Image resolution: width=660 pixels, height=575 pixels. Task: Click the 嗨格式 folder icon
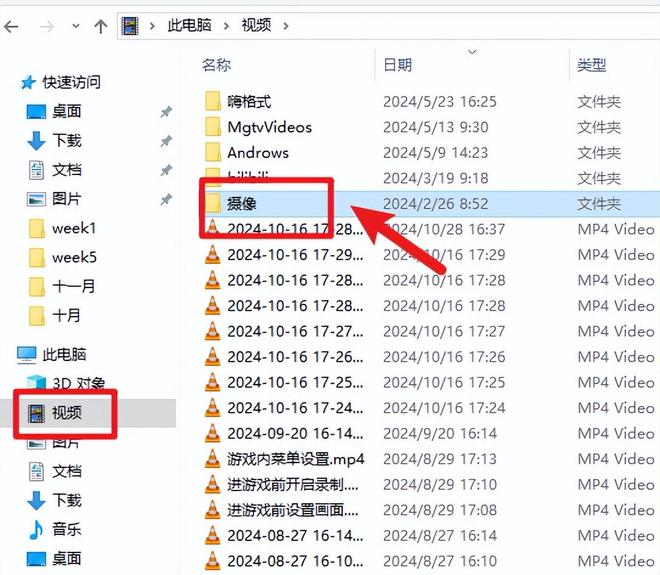212,102
